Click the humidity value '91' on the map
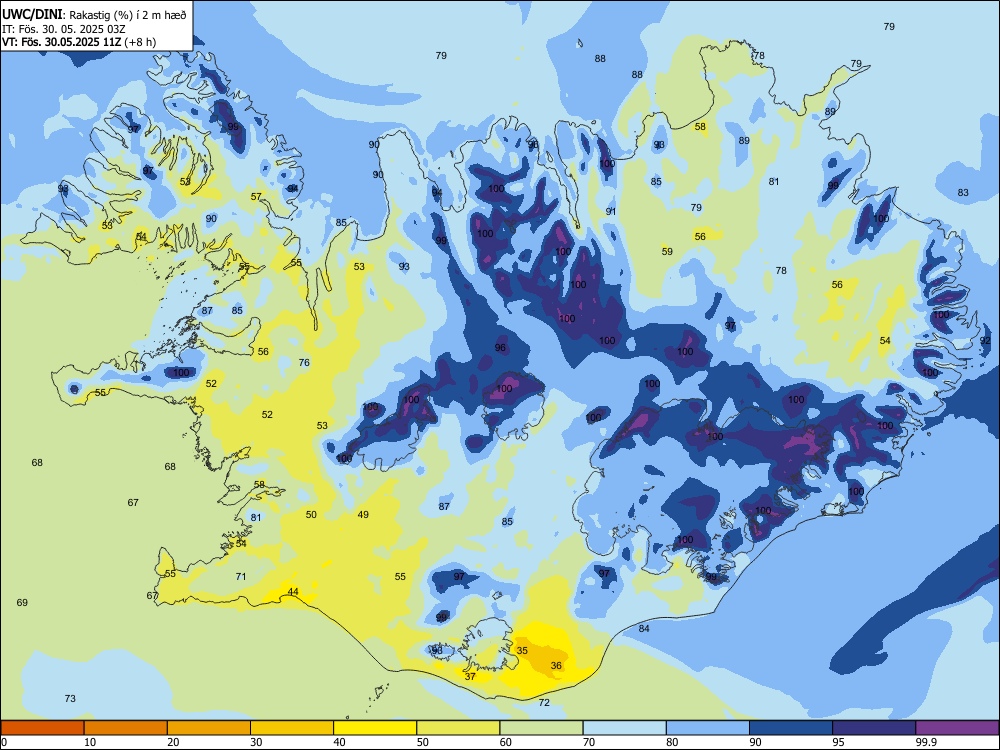 610,211
